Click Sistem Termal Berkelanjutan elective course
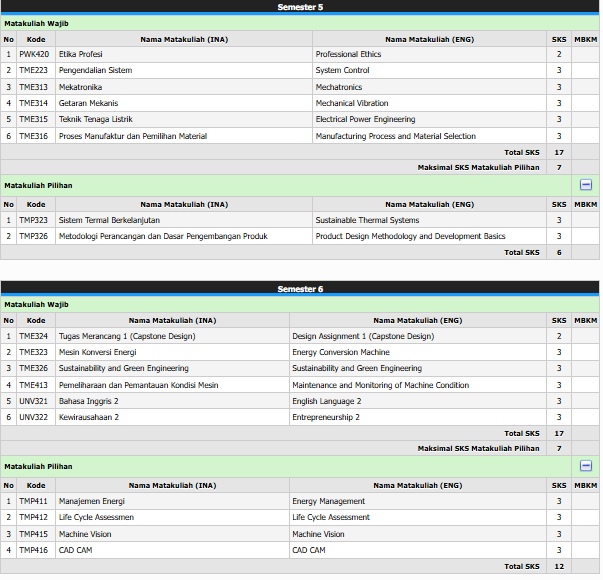This screenshot has height=580, width=603. click(x=109, y=220)
